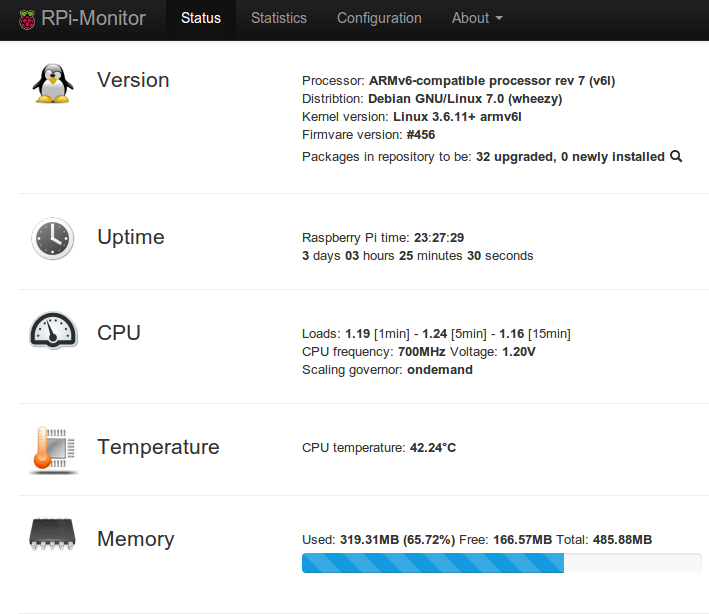This screenshot has height=614, width=709.
Task: Select the Status tab
Action: [201, 18]
